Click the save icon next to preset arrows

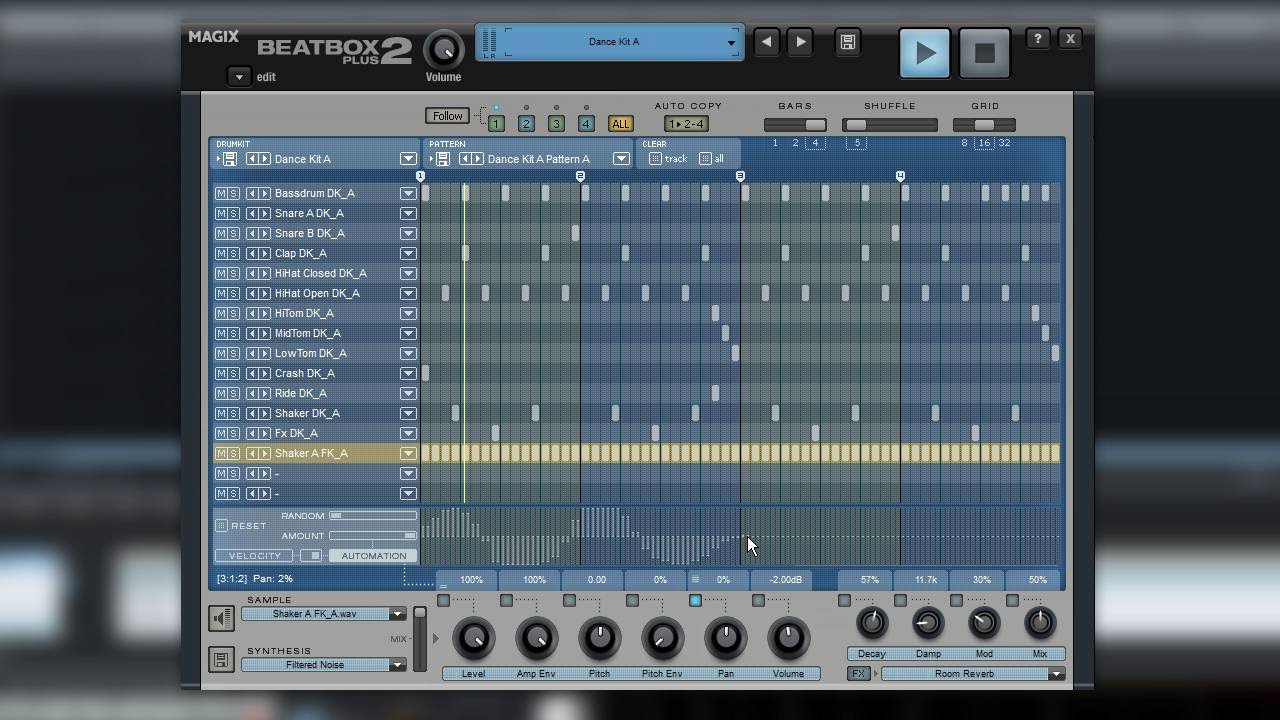[847, 42]
